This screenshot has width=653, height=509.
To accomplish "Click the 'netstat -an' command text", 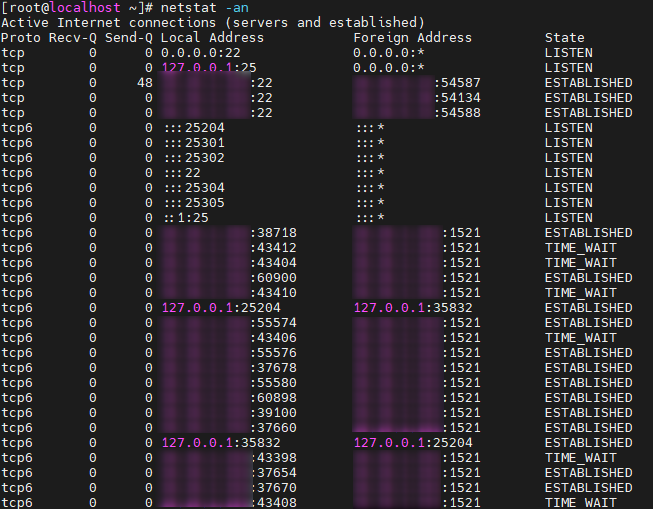I will coord(205,7).
